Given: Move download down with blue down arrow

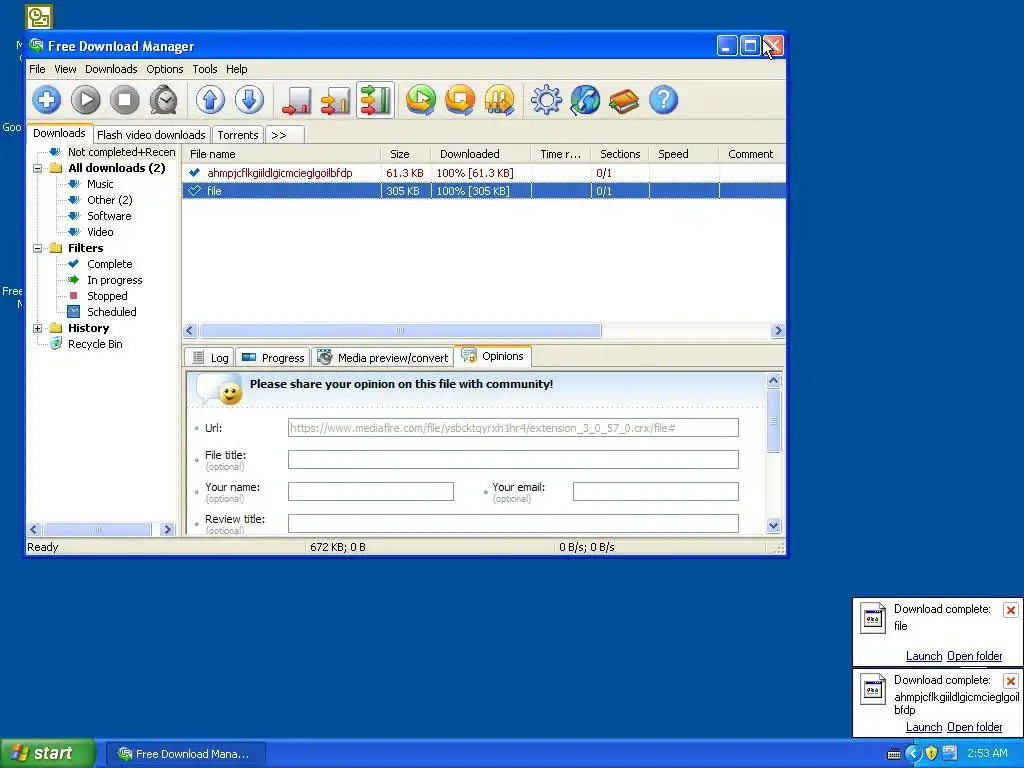Looking at the screenshot, I should (249, 100).
